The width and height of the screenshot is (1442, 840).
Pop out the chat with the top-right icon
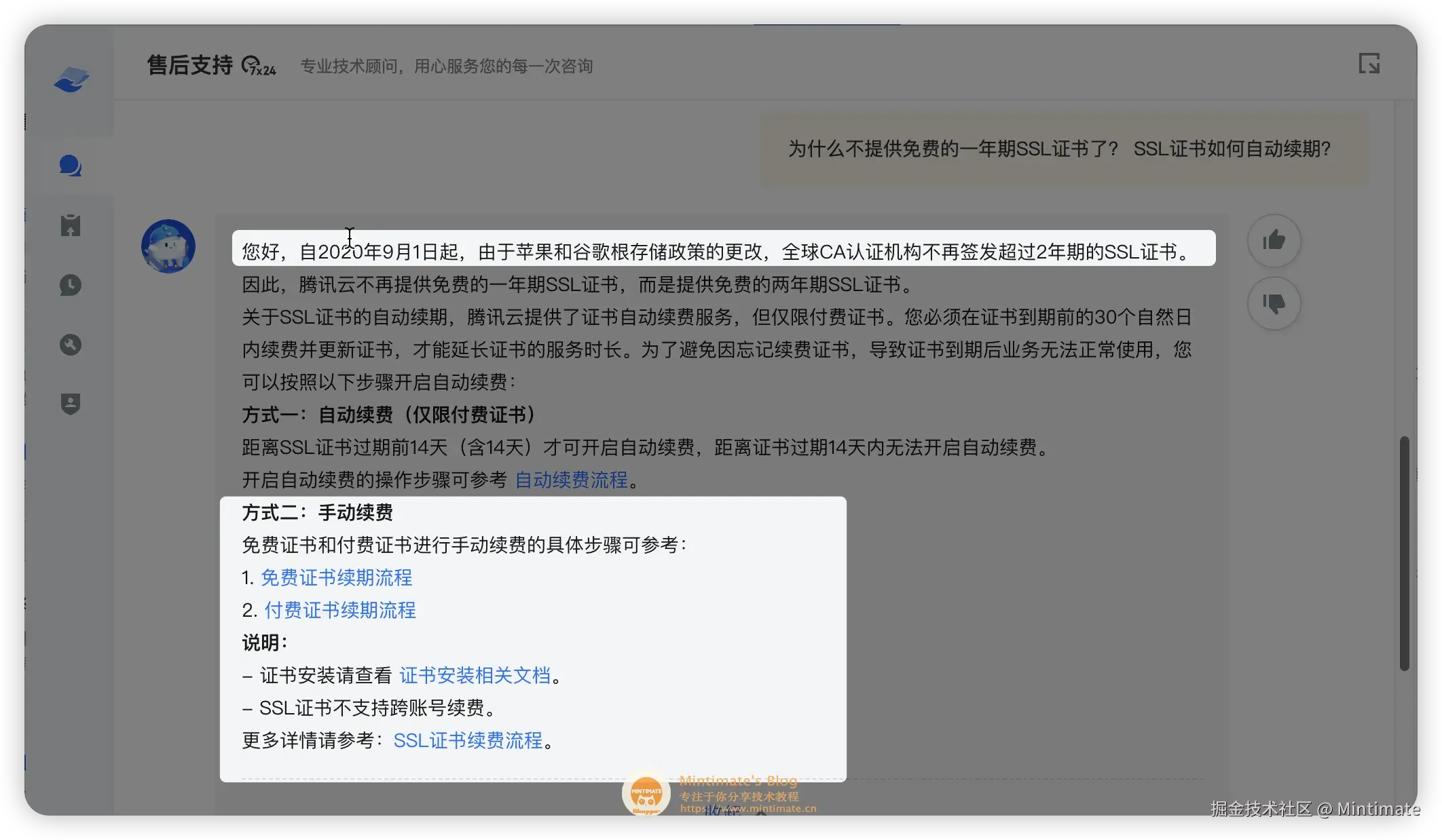(1371, 63)
